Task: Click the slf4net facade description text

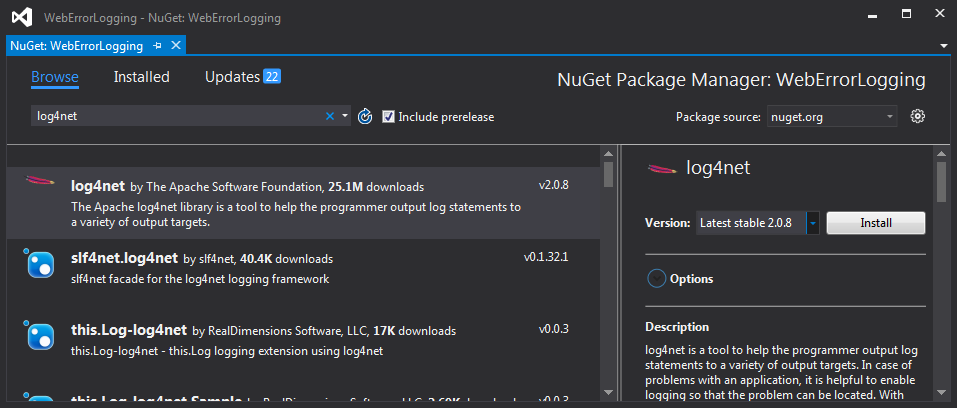Action: (x=200, y=279)
